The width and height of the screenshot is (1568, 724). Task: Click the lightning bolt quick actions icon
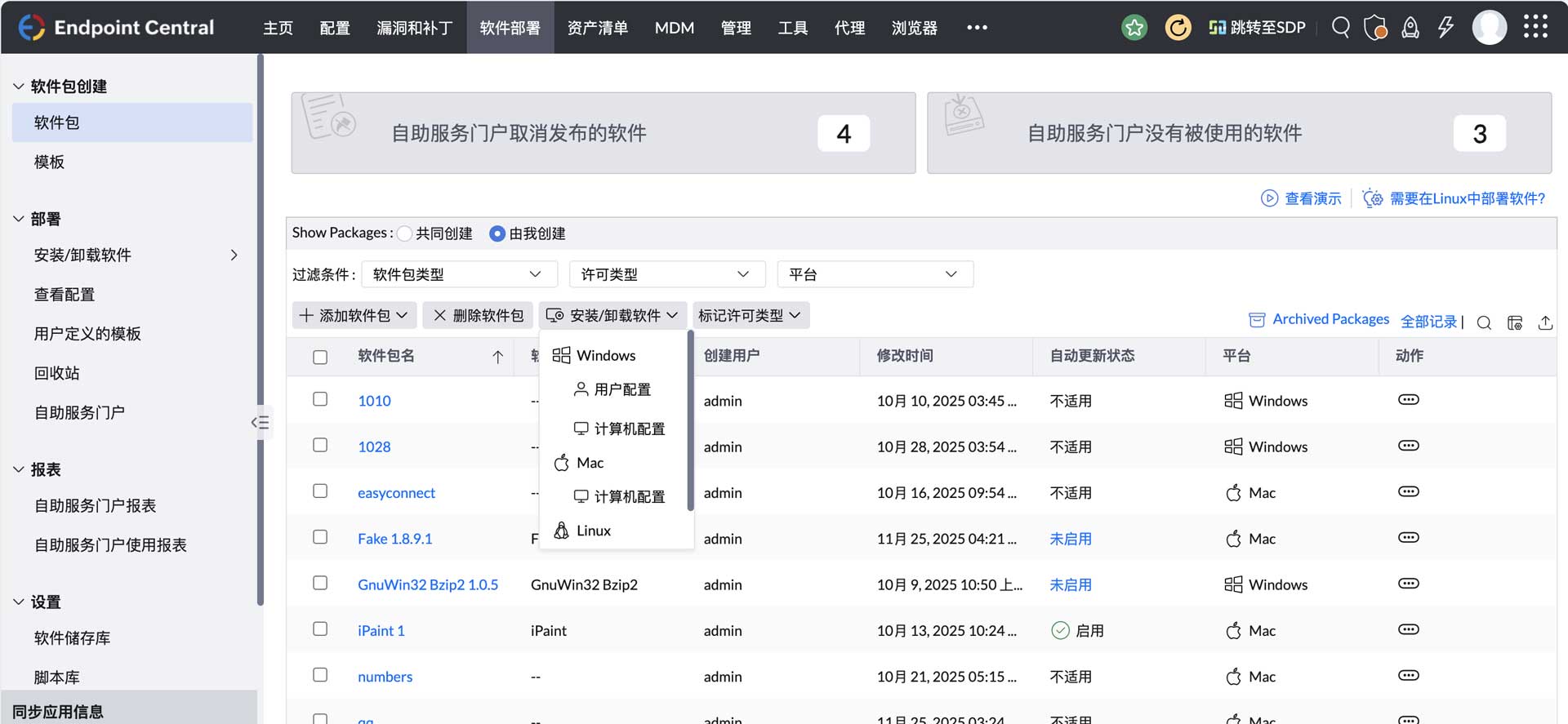(1445, 27)
